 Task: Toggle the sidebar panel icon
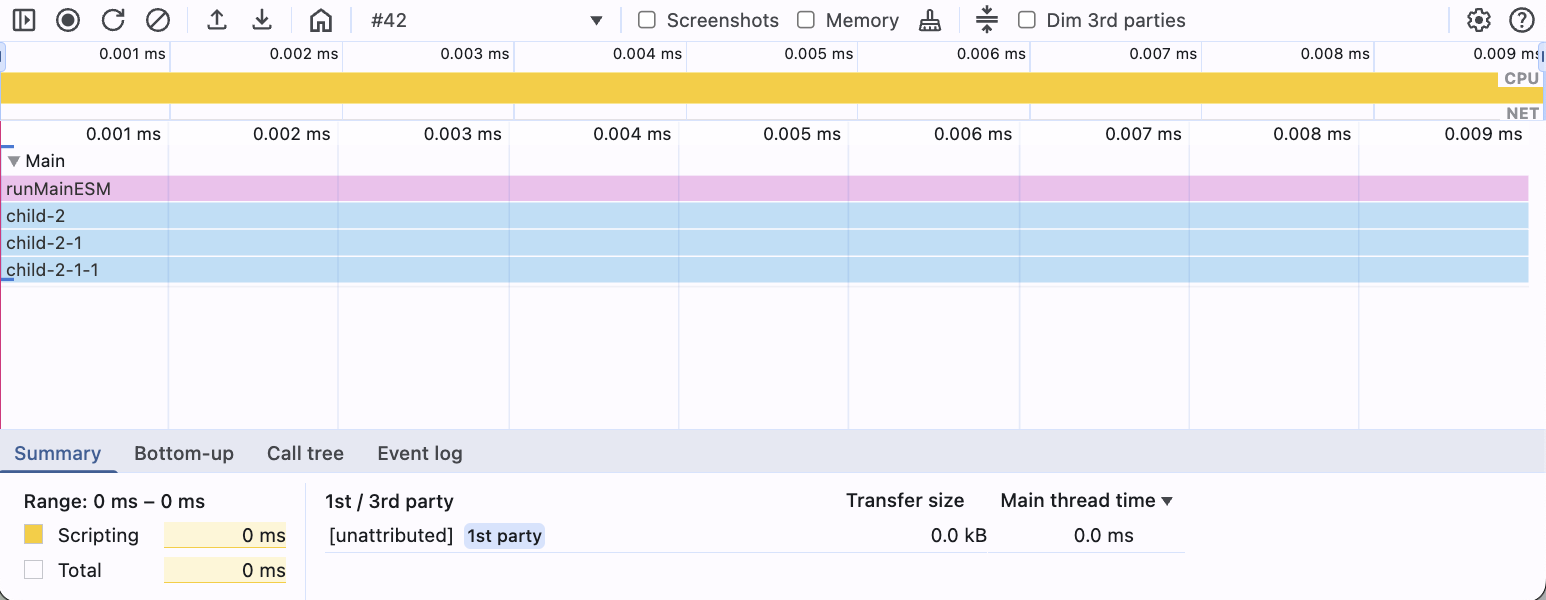[24, 20]
